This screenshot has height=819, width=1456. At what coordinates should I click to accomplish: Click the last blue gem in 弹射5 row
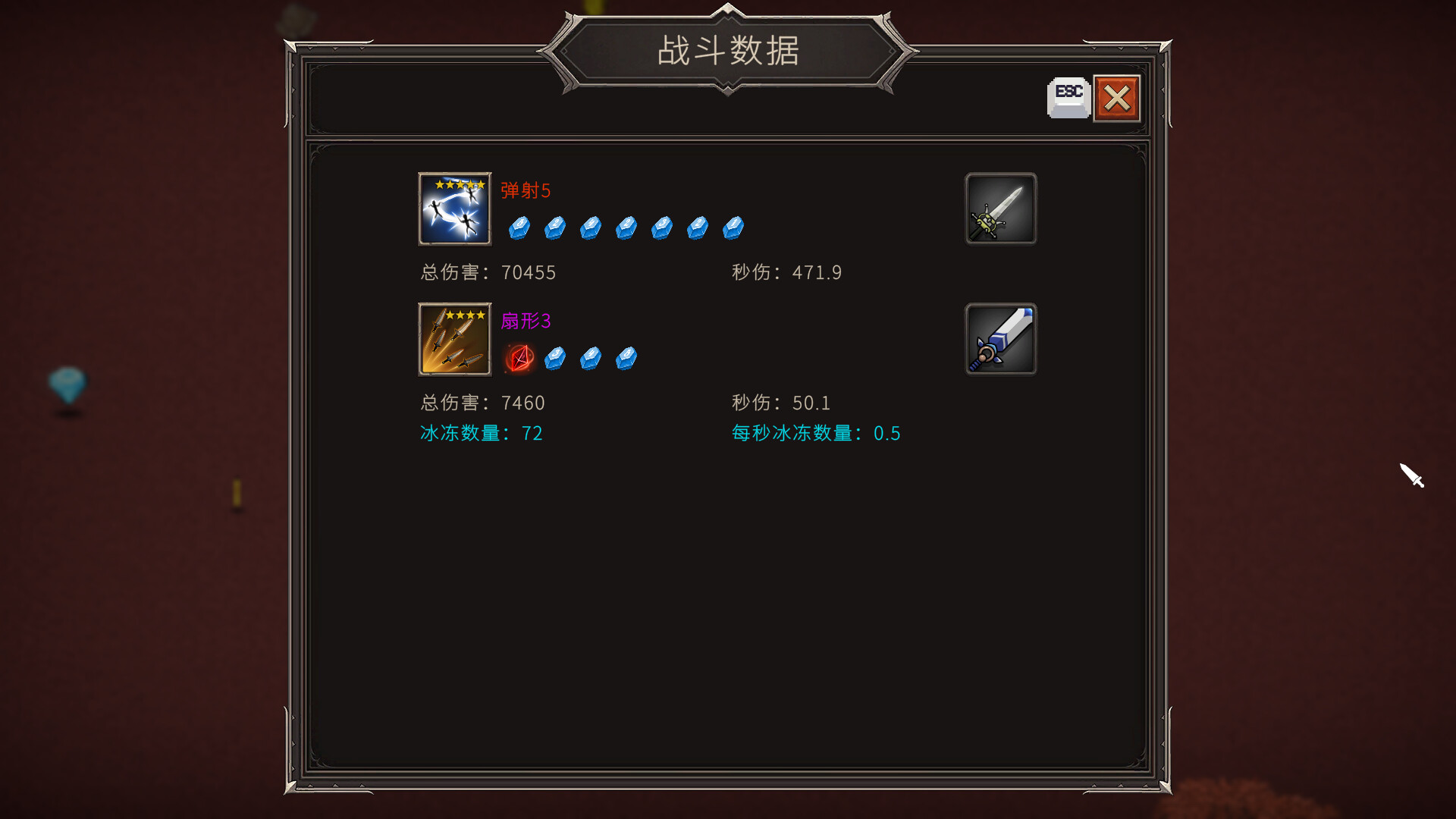[733, 227]
